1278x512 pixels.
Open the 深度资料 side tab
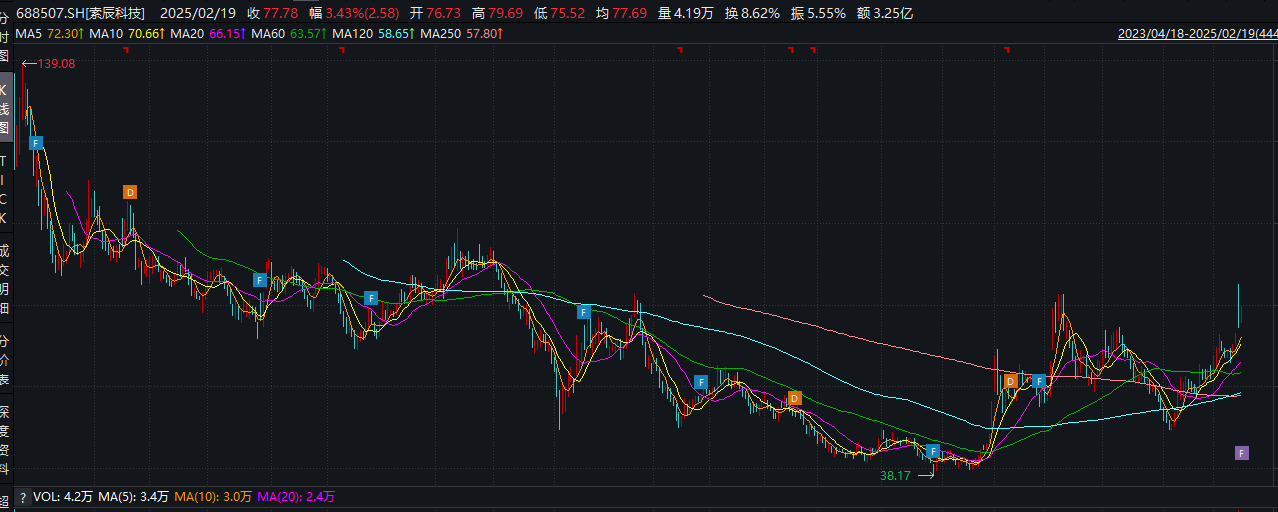click(5, 440)
